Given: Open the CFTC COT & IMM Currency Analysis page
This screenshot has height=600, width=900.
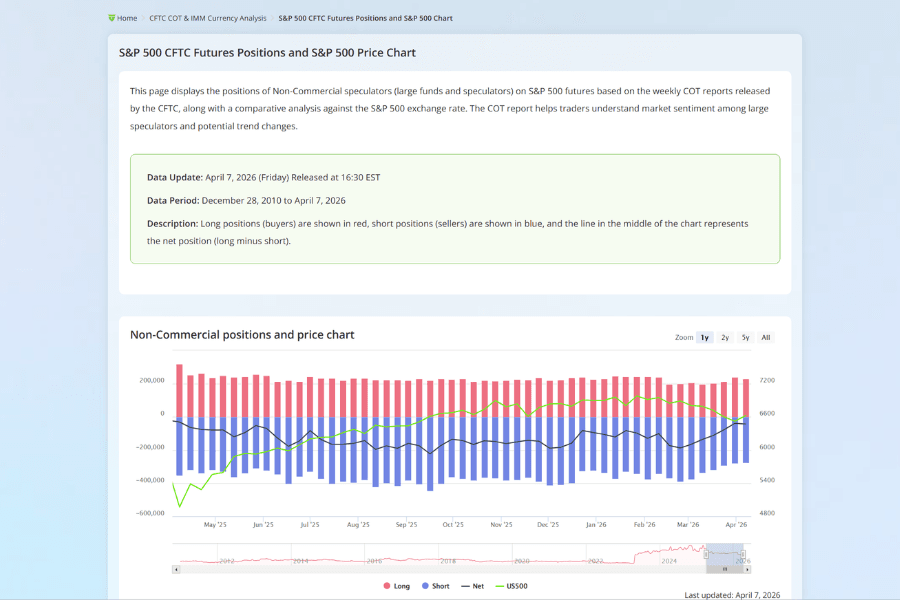Looking at the screenshot, I should 207,17.
